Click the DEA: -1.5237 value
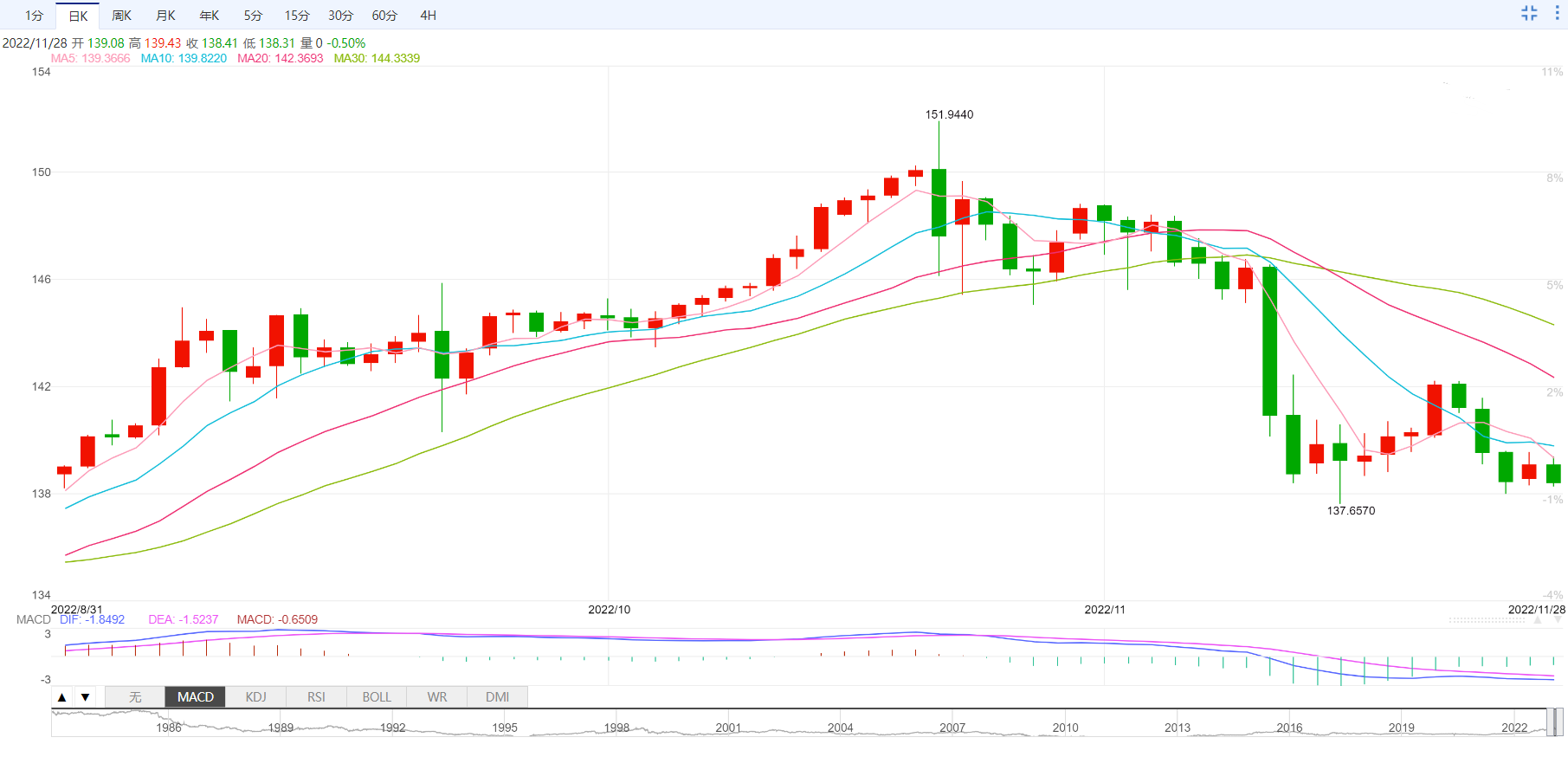1568x757 pixels. (x=184, y=619)
